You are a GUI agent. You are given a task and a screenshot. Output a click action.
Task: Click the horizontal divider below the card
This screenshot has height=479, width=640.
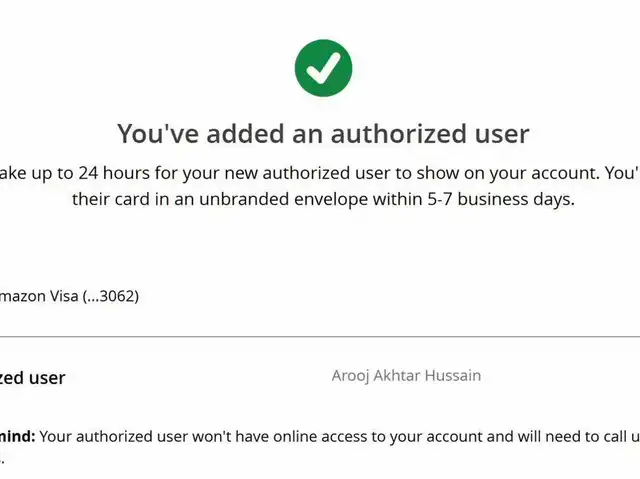click(320, 337)
